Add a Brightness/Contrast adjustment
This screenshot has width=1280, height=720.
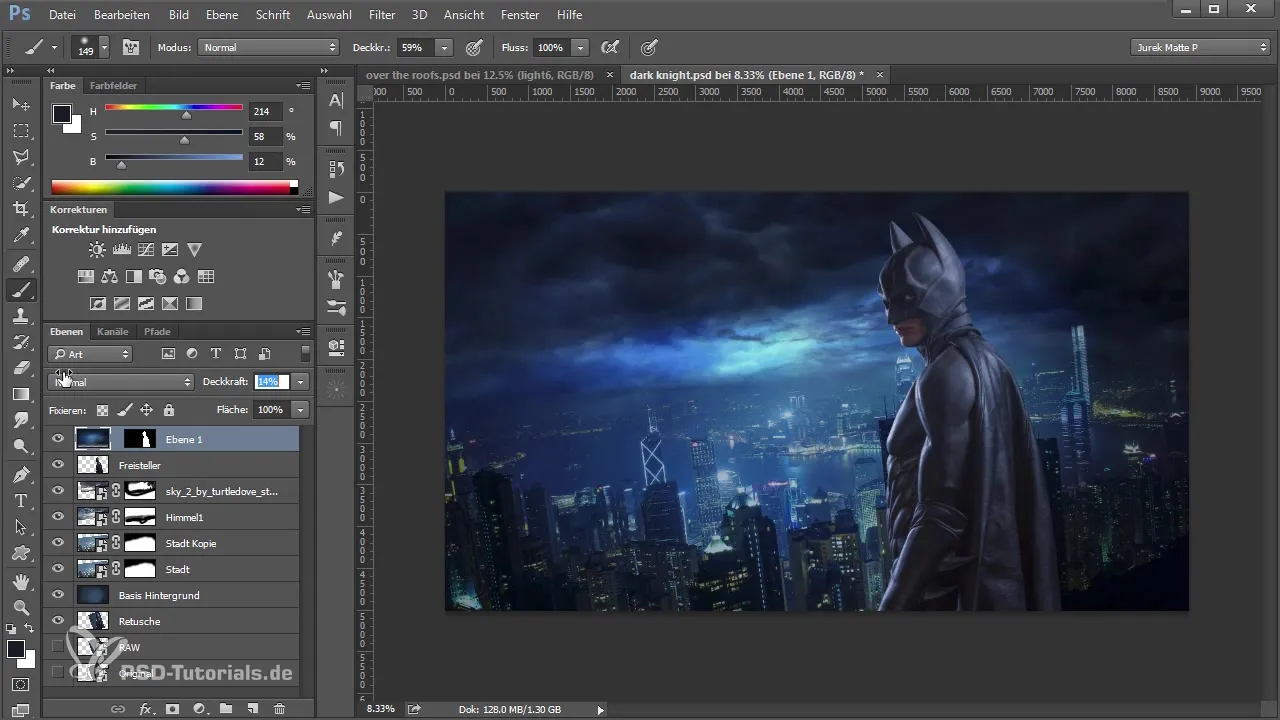pos(97,250)
